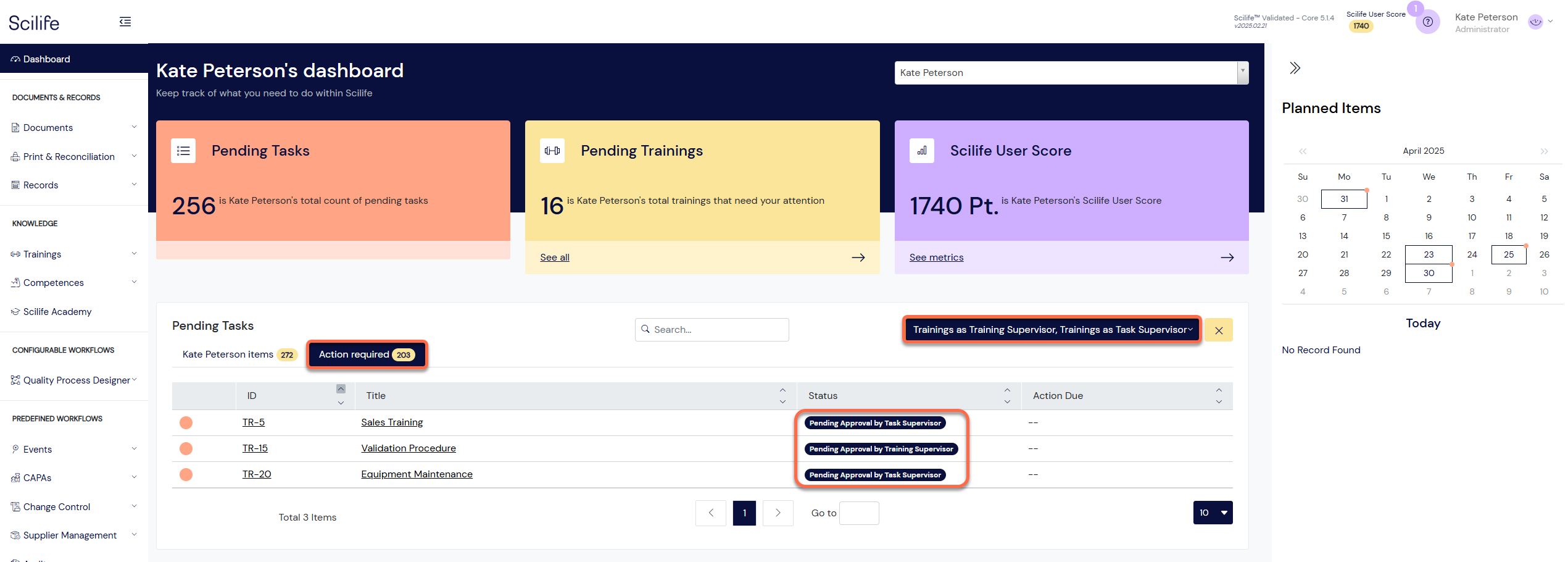Open the 10 items per page dropdown
The width and height of the screenshot is (1568, 562).
1212,513
